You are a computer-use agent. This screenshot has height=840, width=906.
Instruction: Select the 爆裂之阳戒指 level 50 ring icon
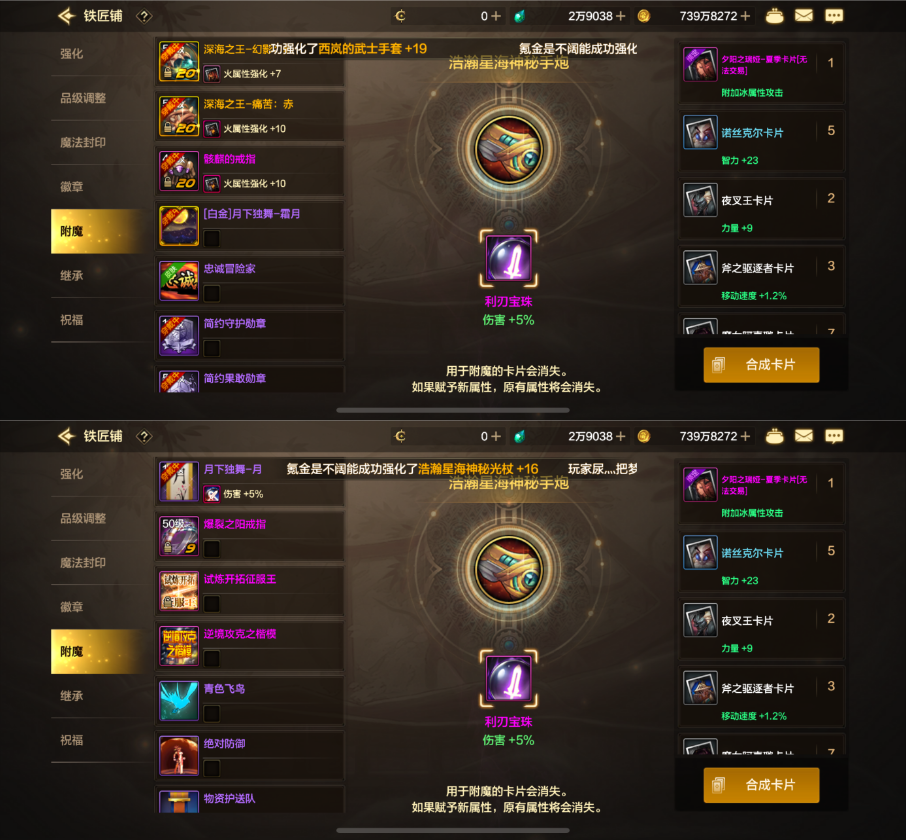click(x=179, y=536)
